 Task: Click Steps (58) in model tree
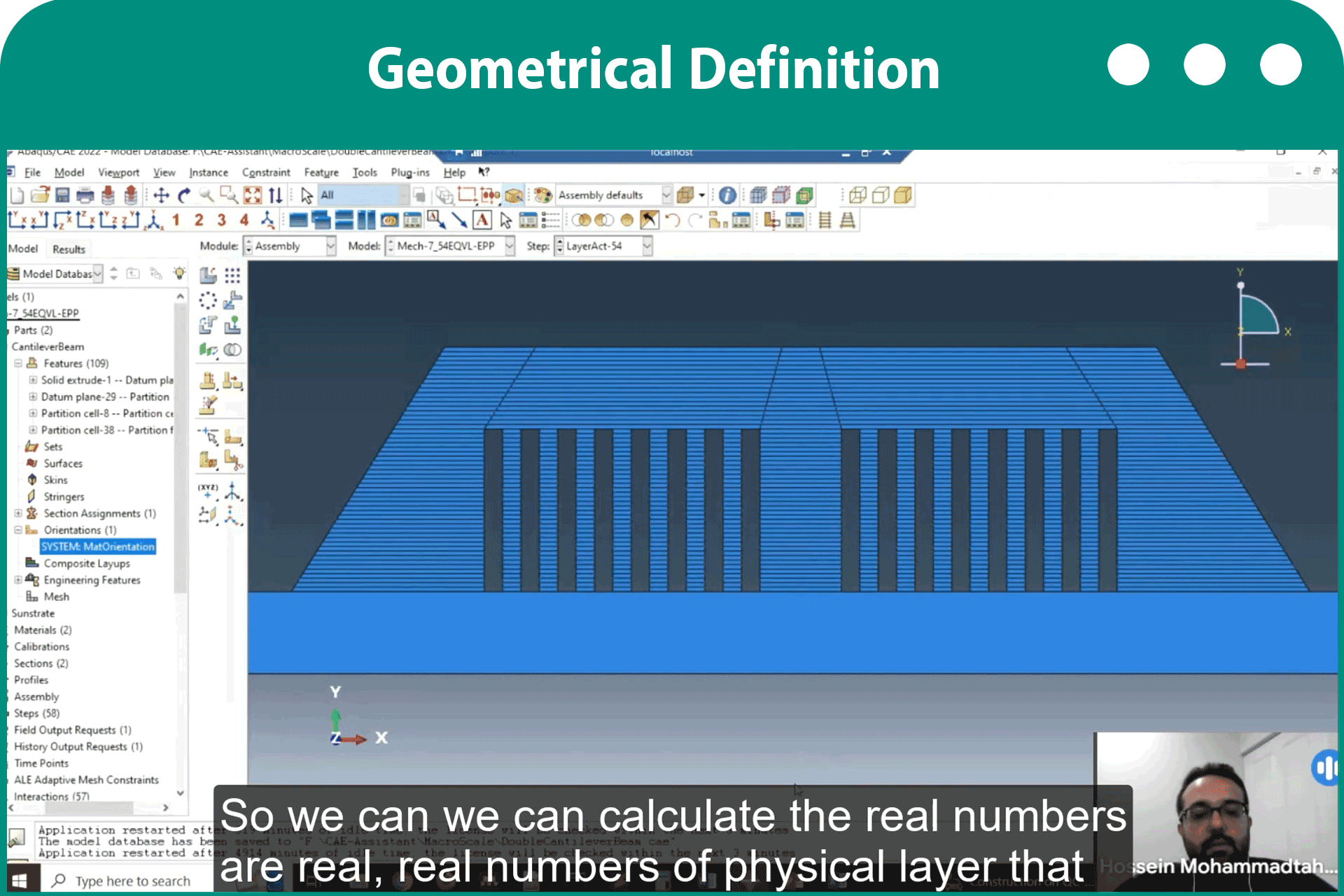(36, 713)
